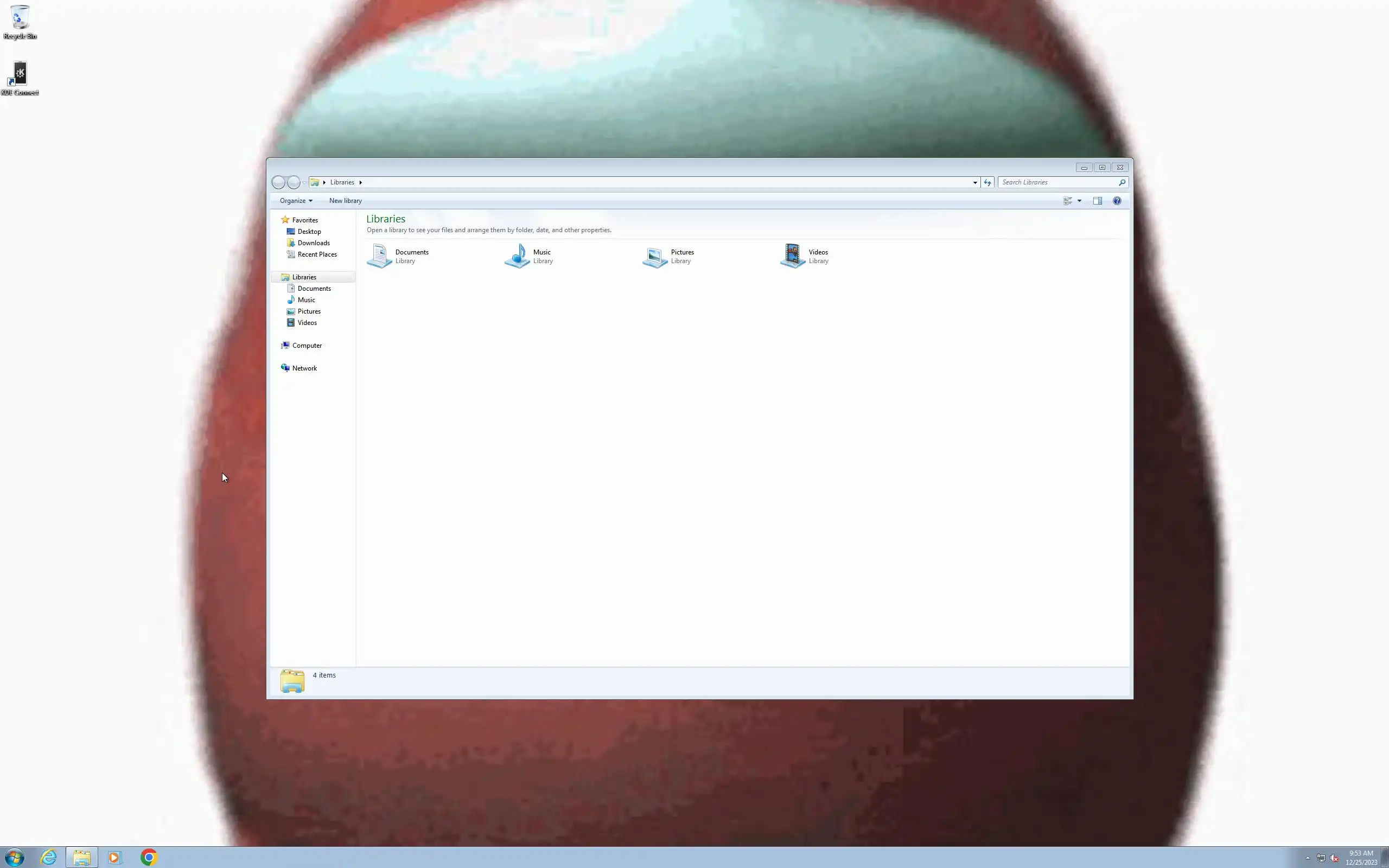
Task: Click the Get help question mark icon
Action: (x=1117, y=201)
